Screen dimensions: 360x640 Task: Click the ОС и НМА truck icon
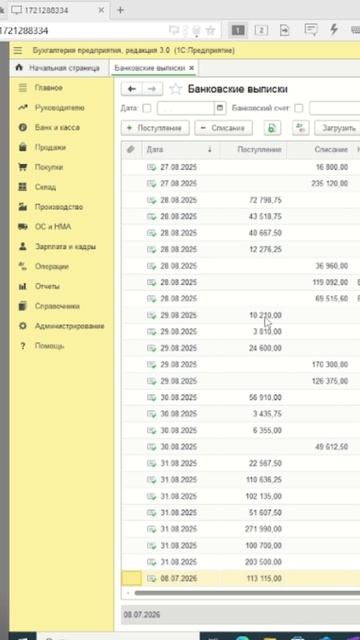pos(23,227)
